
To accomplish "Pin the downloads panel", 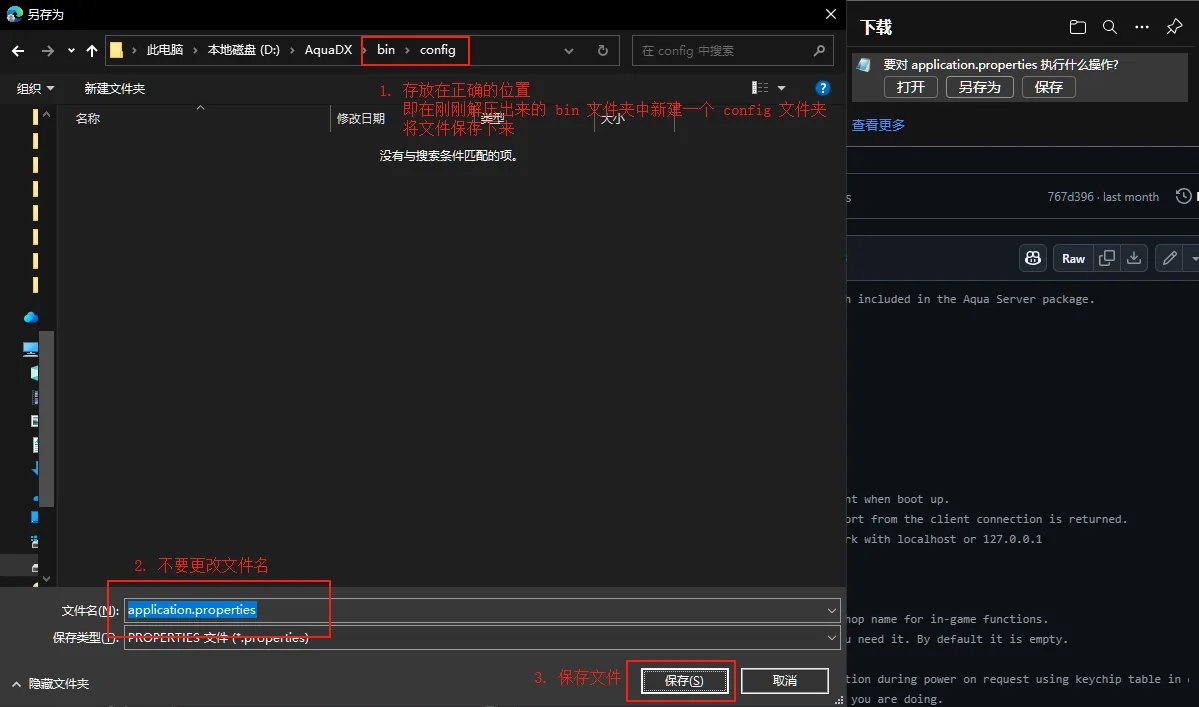I will pos(1175,27).
